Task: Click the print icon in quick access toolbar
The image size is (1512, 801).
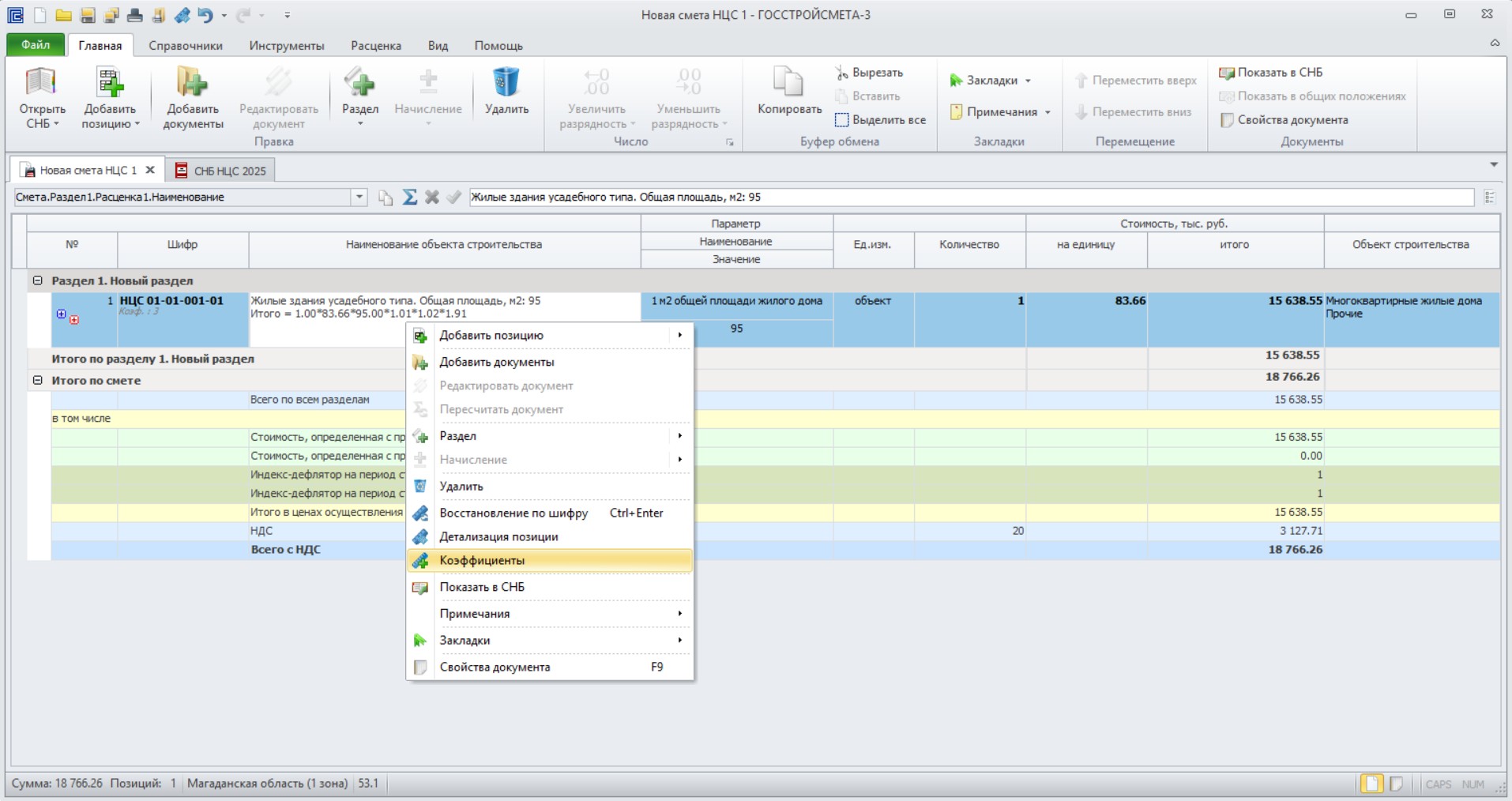Action: pos(135,15)
